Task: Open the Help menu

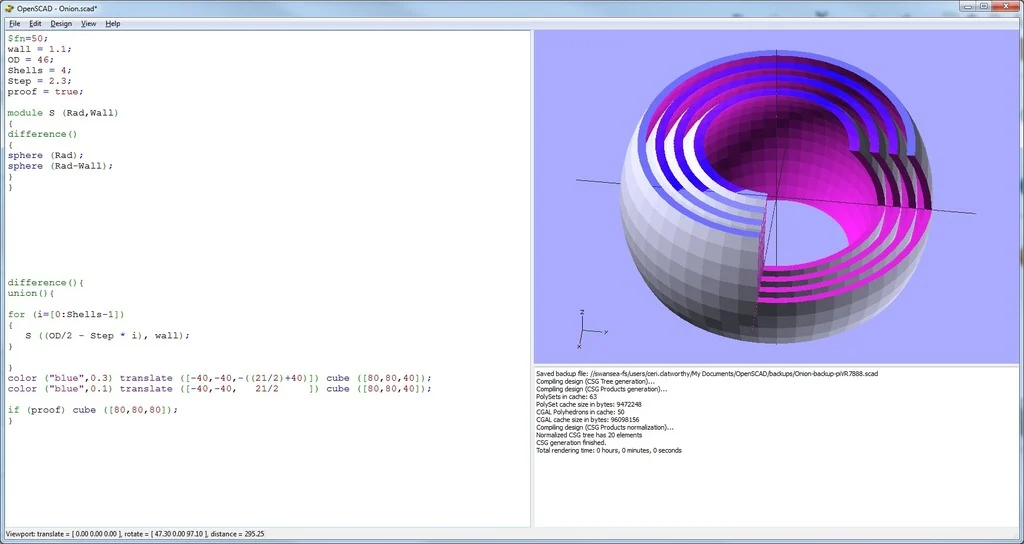Action: point(113,24)
